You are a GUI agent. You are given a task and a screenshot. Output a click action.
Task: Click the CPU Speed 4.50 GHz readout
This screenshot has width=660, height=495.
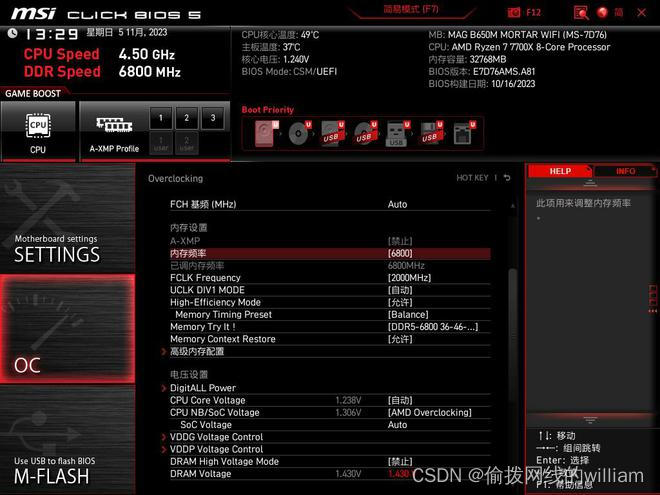click(x=99, y=54)
